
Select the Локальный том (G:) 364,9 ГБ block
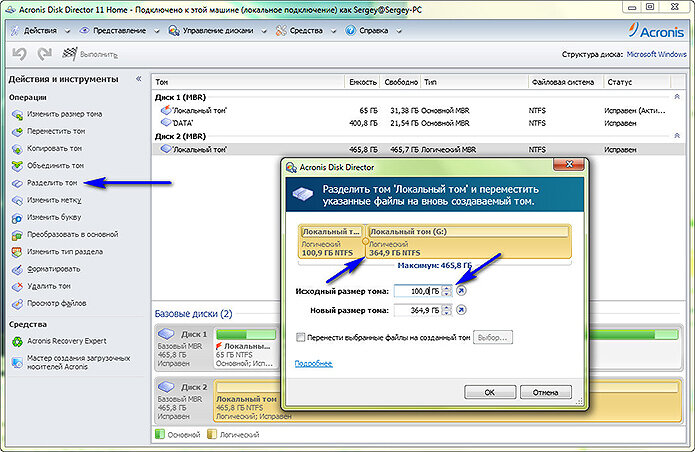[469, 242]
